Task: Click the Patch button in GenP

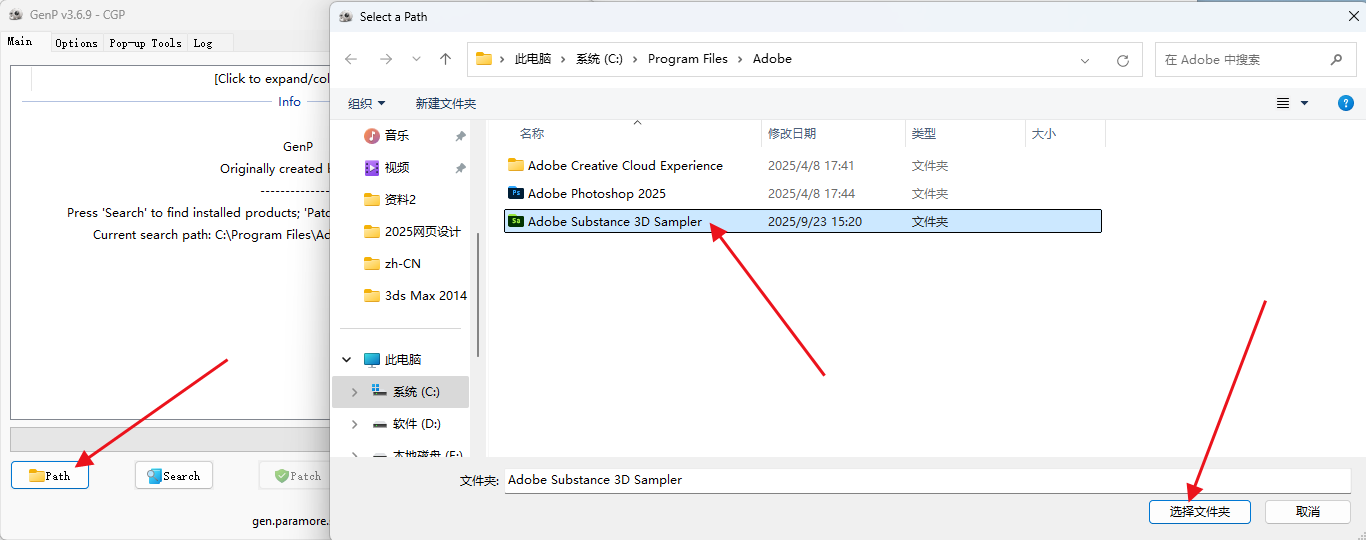Action: [x=297, y=475]
